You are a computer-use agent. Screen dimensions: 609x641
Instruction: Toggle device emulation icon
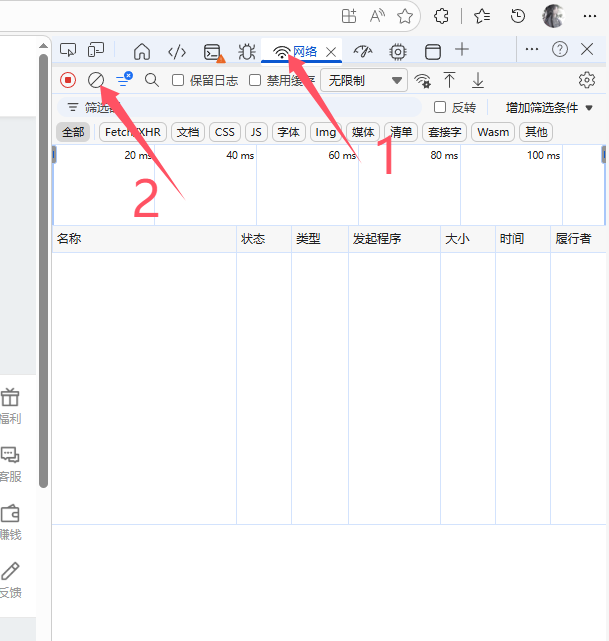(x=96, y=50)
